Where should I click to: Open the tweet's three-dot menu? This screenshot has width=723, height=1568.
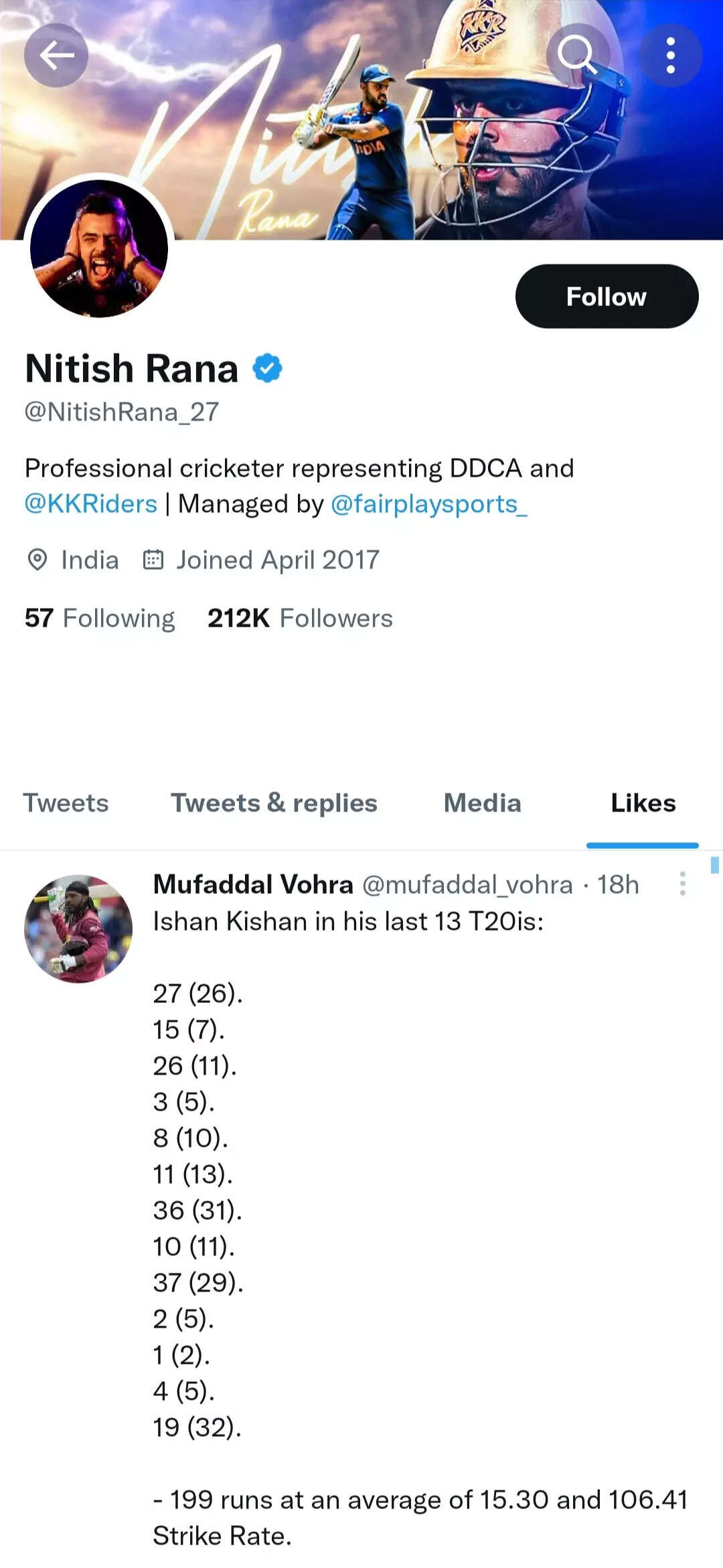pyautogui.click(x=682, y=884)
